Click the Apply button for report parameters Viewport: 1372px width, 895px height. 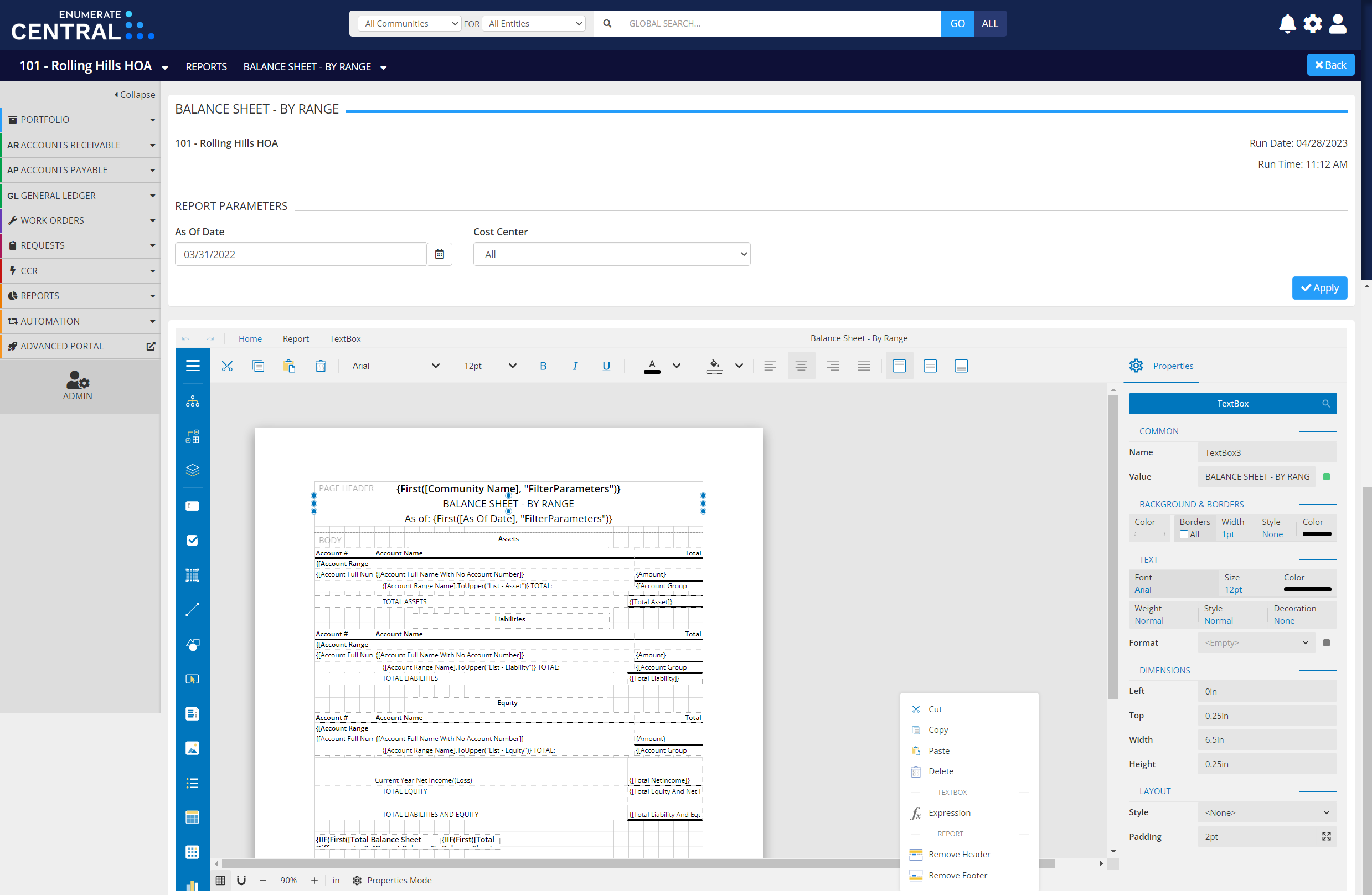[1319, 288]
